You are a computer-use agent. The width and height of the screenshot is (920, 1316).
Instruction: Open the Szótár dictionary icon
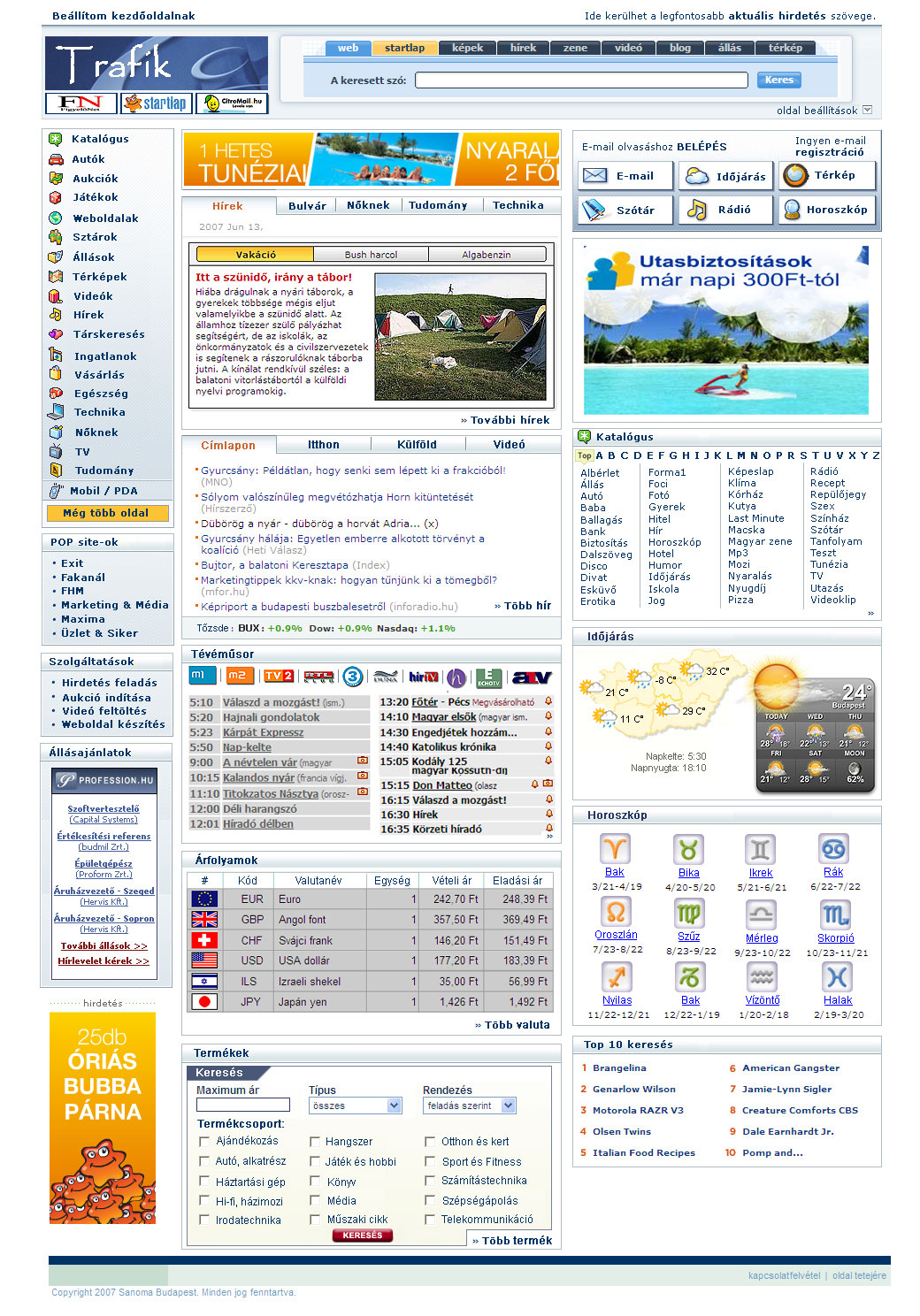pos(594,210)
